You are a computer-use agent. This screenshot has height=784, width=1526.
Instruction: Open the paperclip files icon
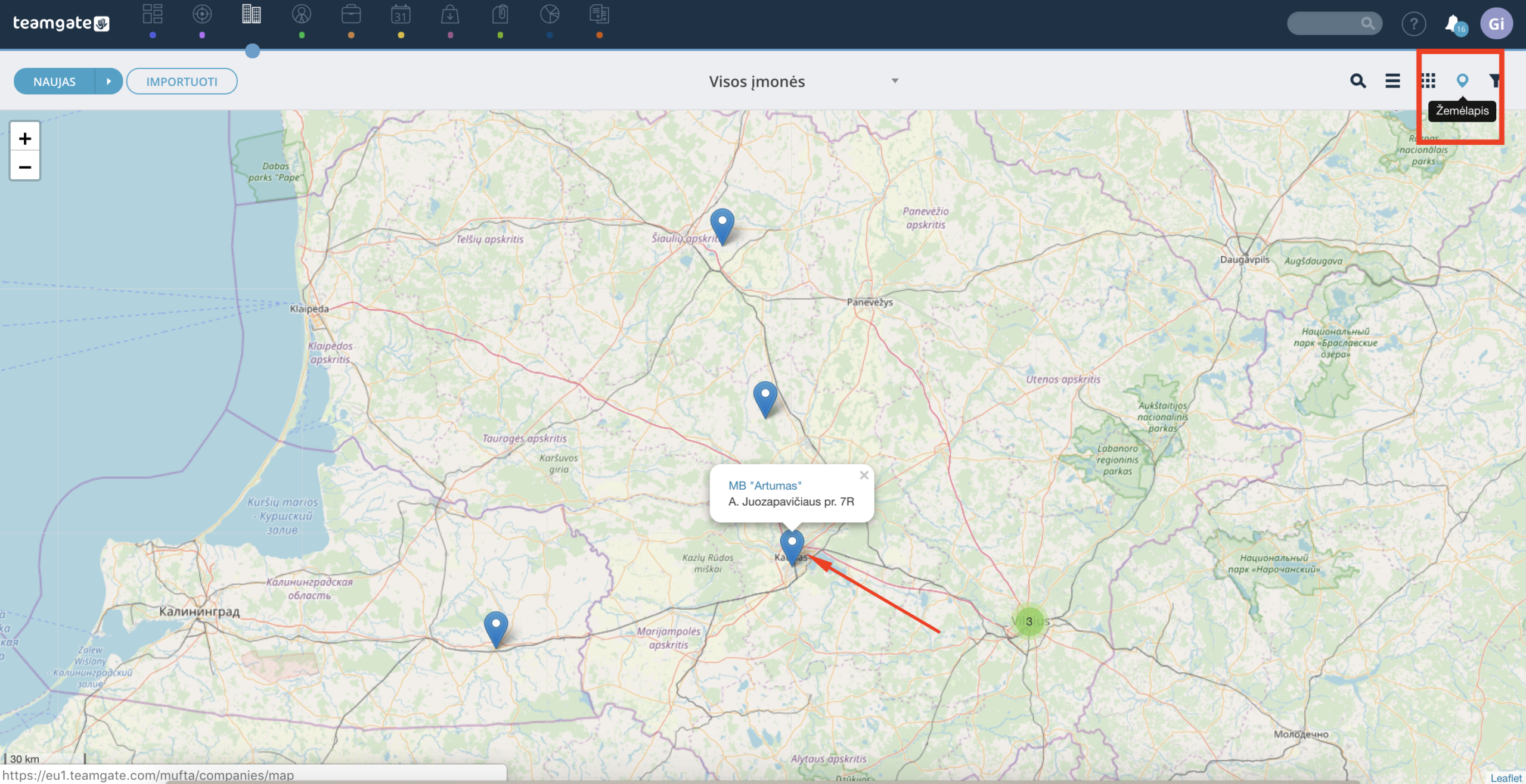click(x=500, y=14)
